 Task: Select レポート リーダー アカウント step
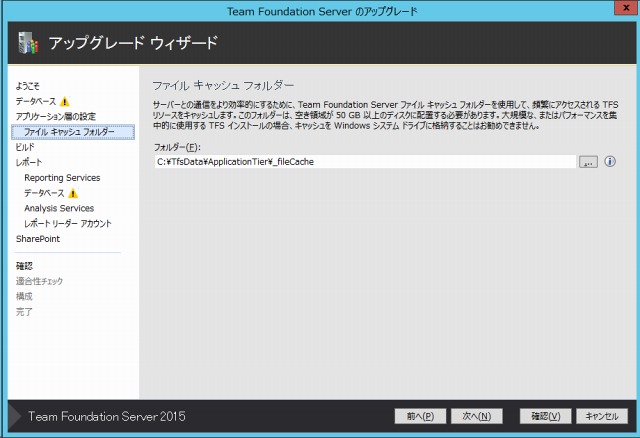(68, 224)
